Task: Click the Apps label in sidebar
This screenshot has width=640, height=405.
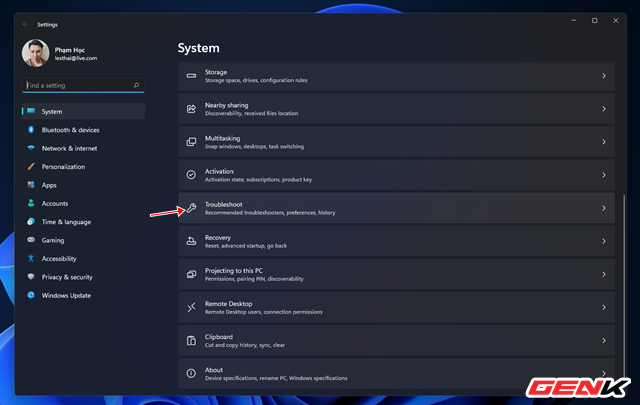Action: tap(49, 185)
